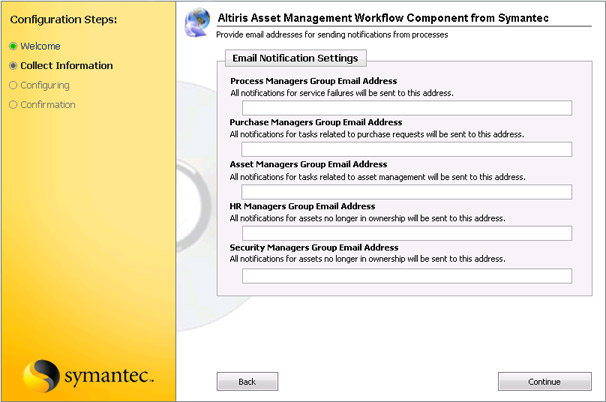Click the Welcome step label
Screen dimensions: 606x402
[x=40, y=46]
